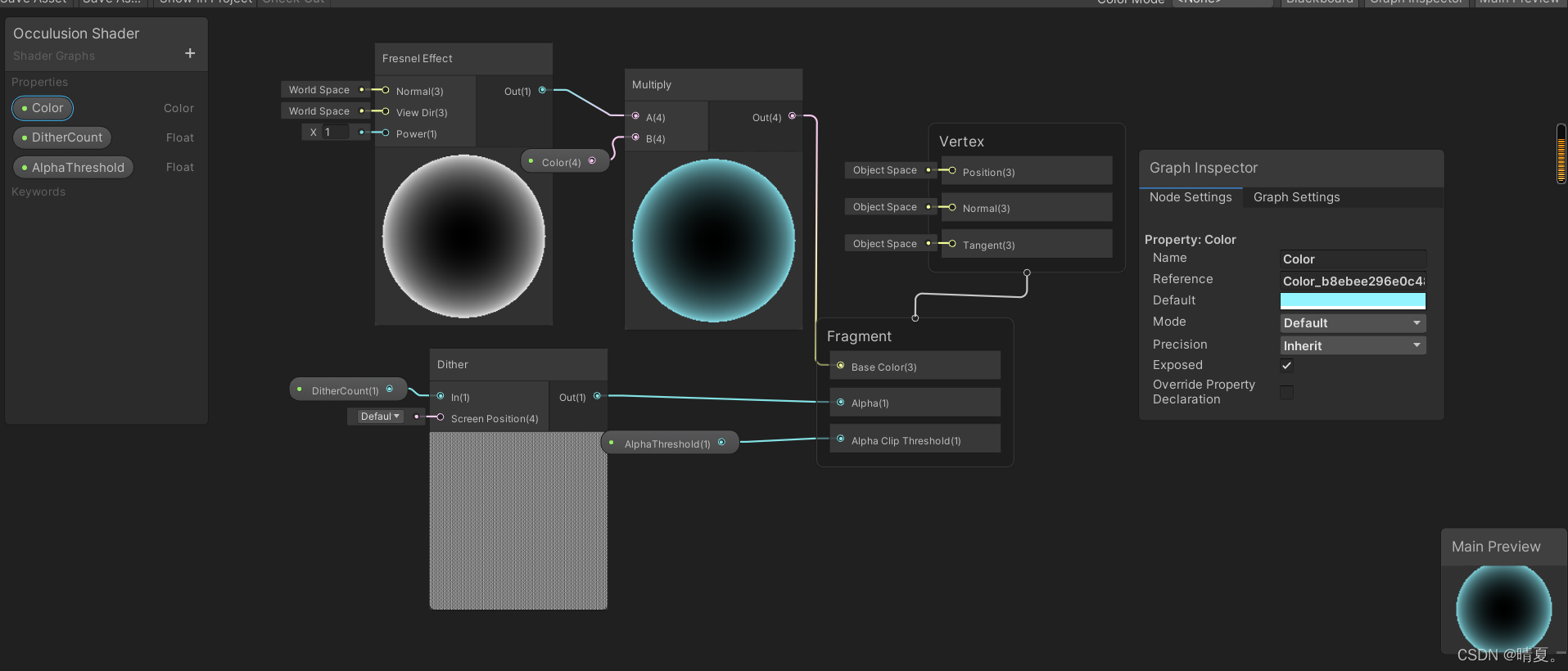Add a new property with the plus button
The width and height of the screenshot is (1568, 671).
pyautogui.click(x=190, y=53)
